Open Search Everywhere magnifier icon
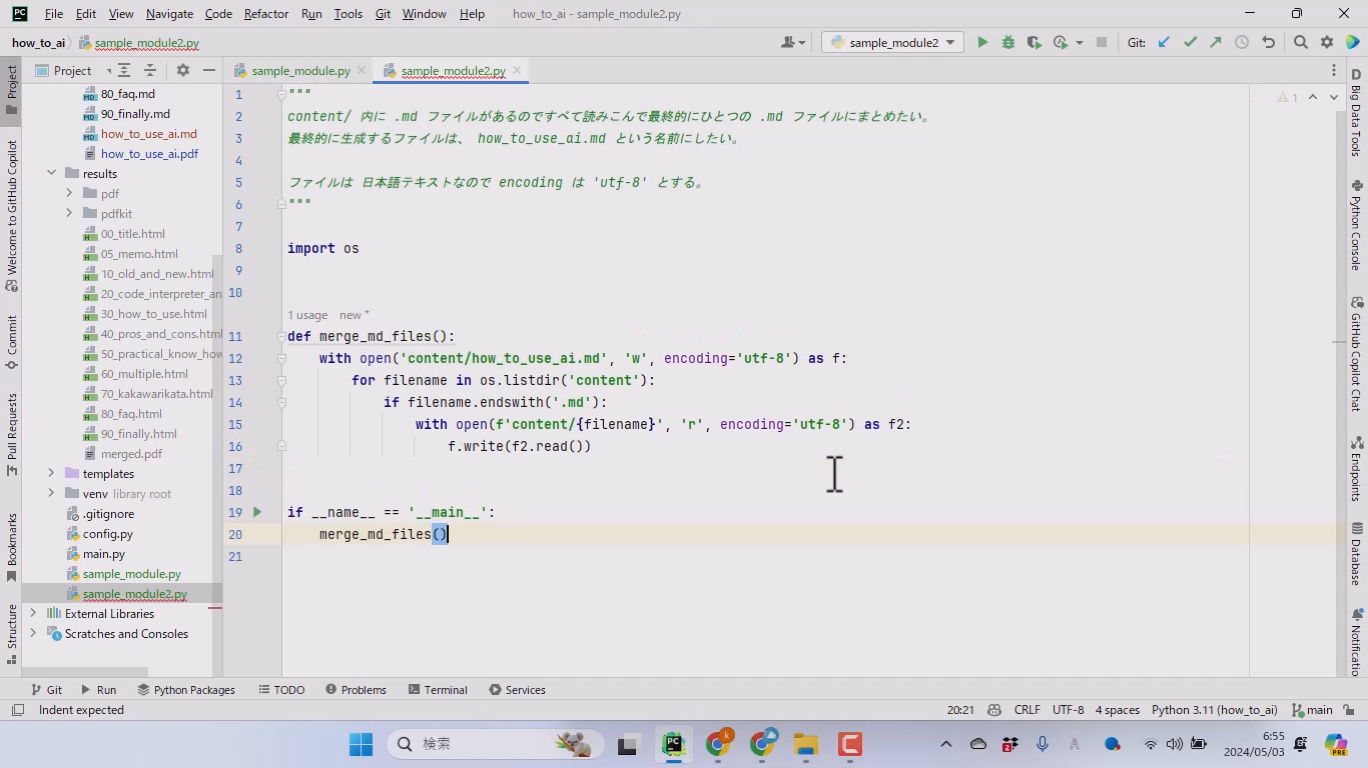Viewport: 1368px width, 768px height. tap(1300, 42)
